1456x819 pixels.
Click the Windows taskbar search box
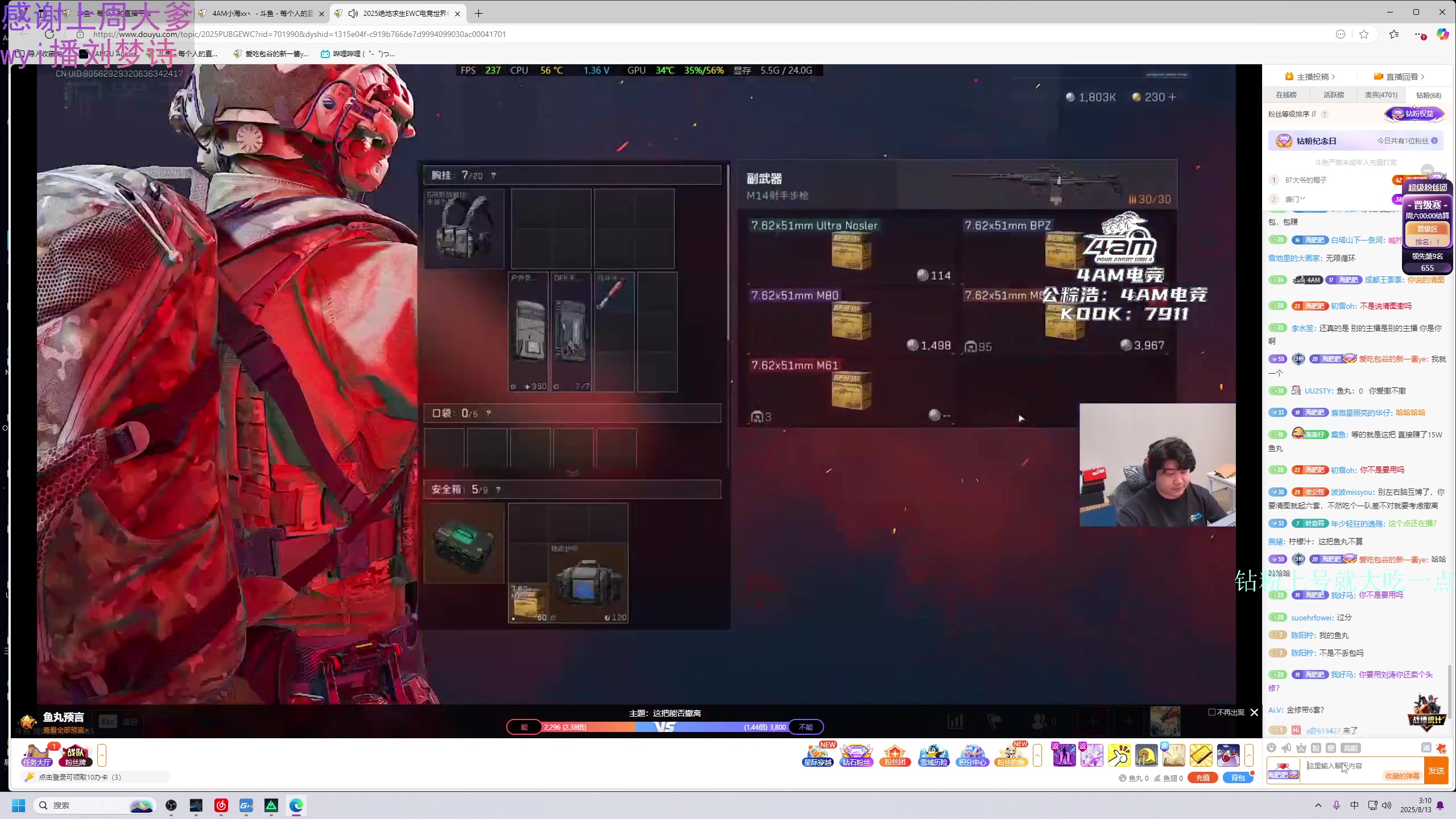click(x=94, y=805)
